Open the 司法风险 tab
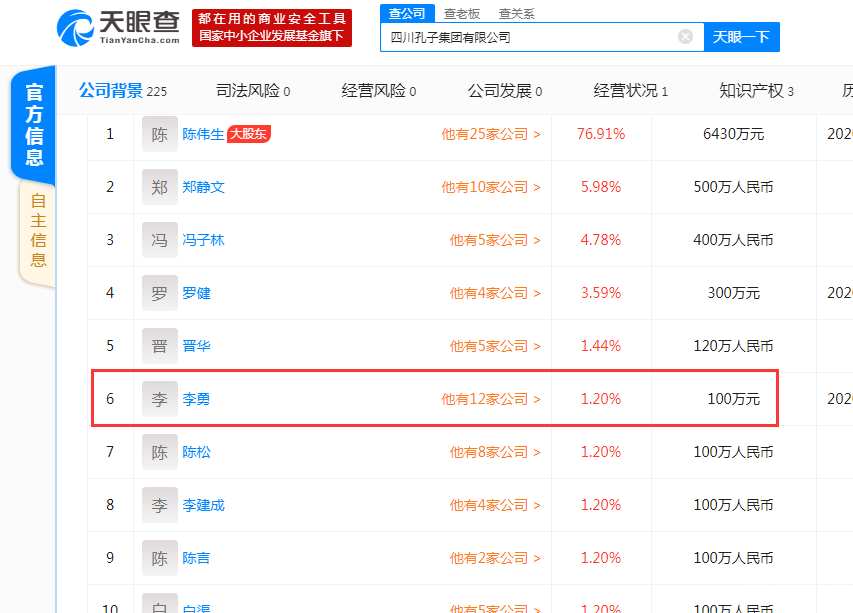 [x=253, y=90]
